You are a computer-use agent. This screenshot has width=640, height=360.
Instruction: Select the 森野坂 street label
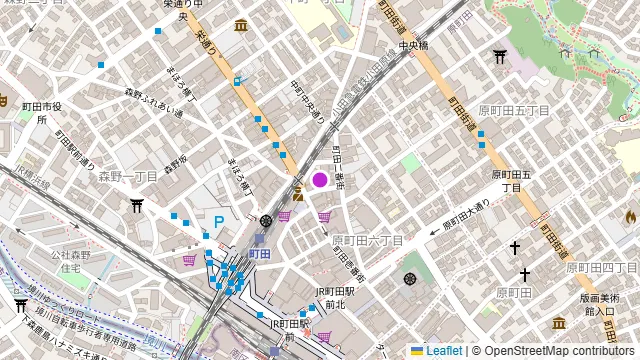tap(176, 164)
